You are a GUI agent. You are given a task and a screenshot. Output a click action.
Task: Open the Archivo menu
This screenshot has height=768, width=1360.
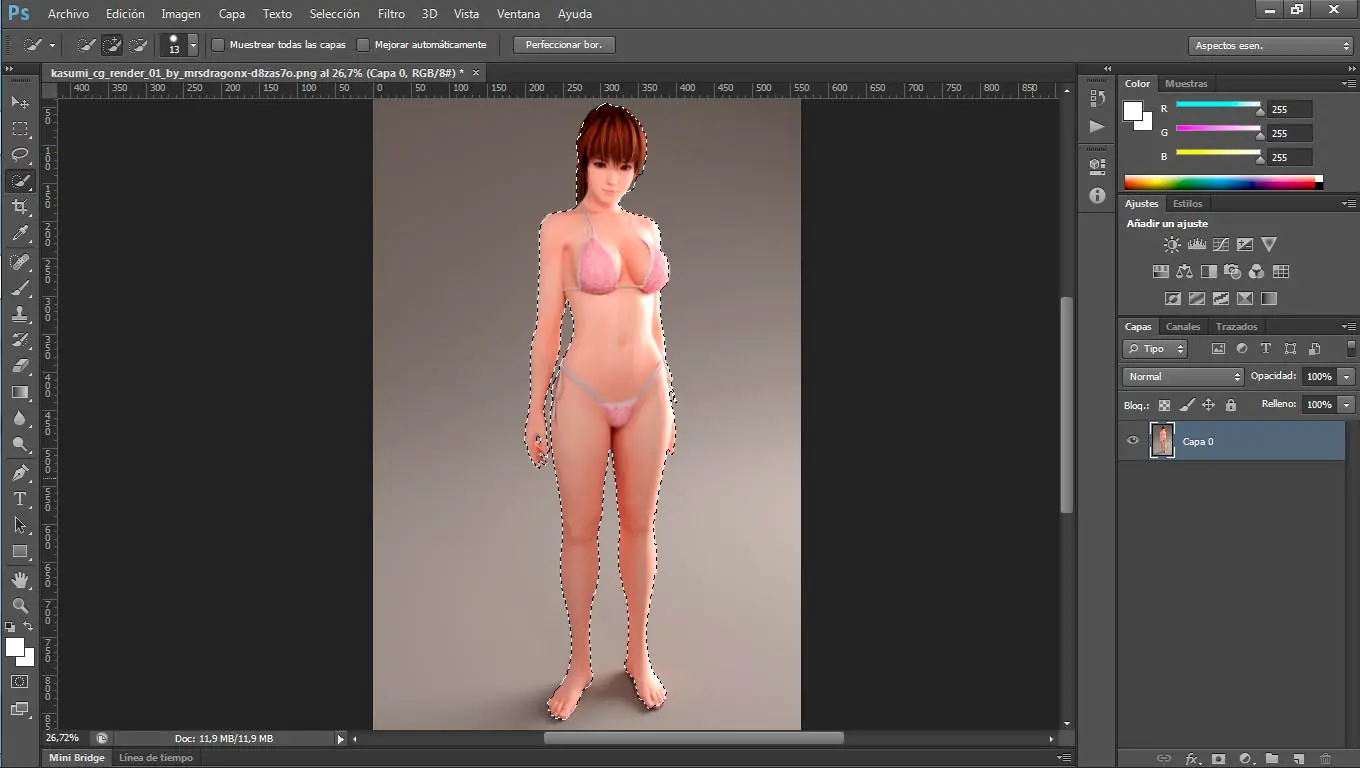(68, 14)
